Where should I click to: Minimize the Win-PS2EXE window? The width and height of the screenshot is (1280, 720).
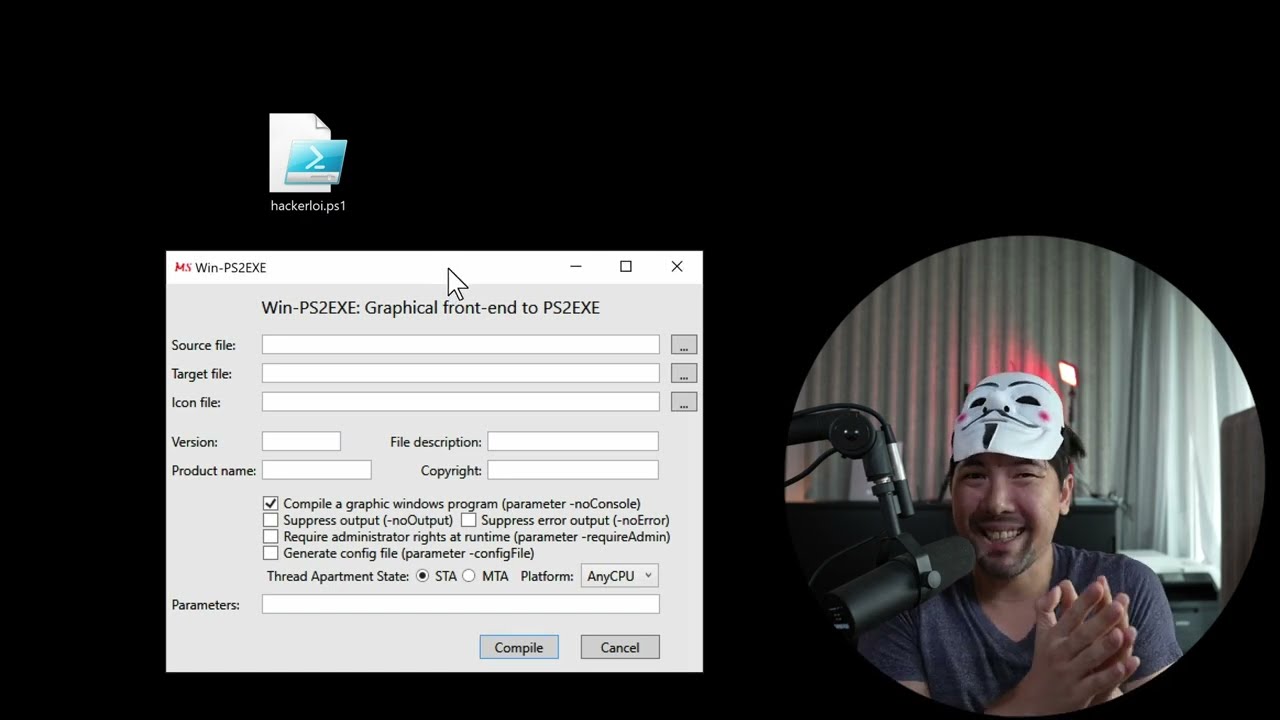pyautogui.click(x=575, y=267)
